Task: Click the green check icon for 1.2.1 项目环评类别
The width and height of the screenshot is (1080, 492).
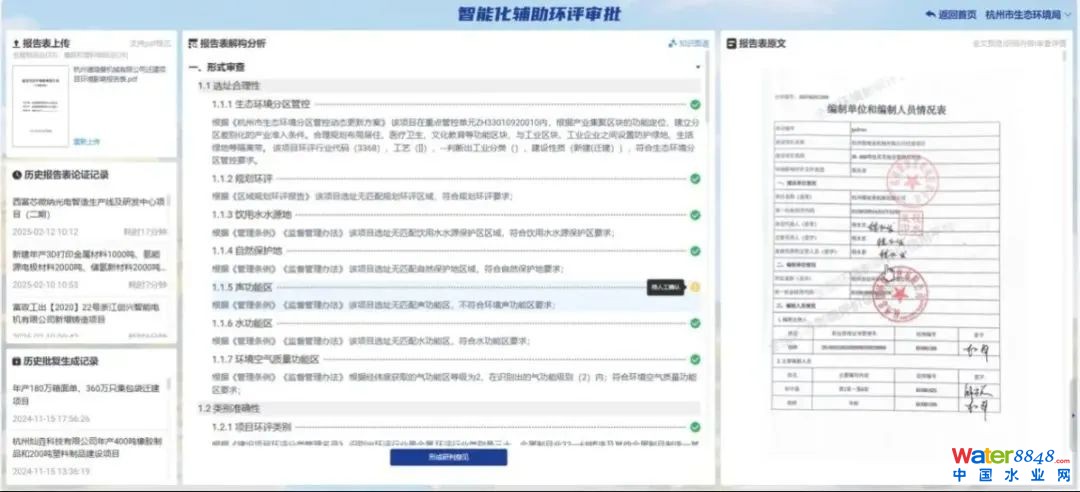Action: click(x=695, y=427)
